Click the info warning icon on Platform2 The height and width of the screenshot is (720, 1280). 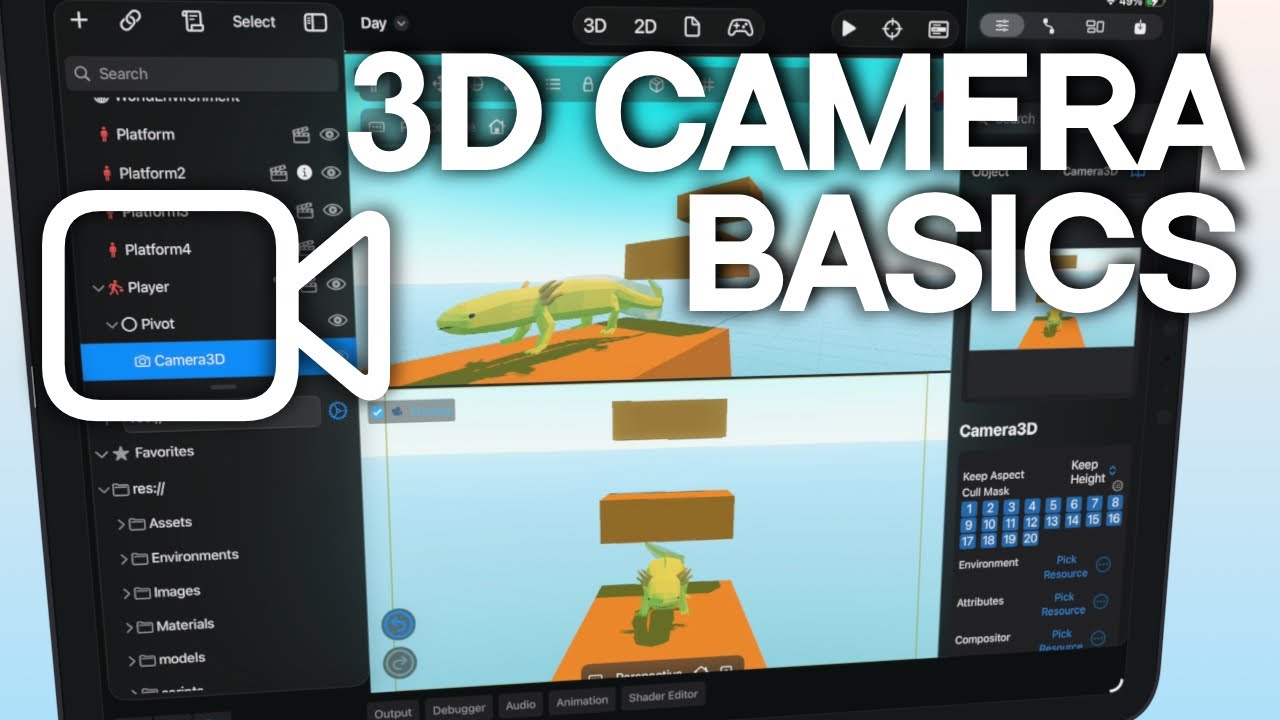(305, 172)
